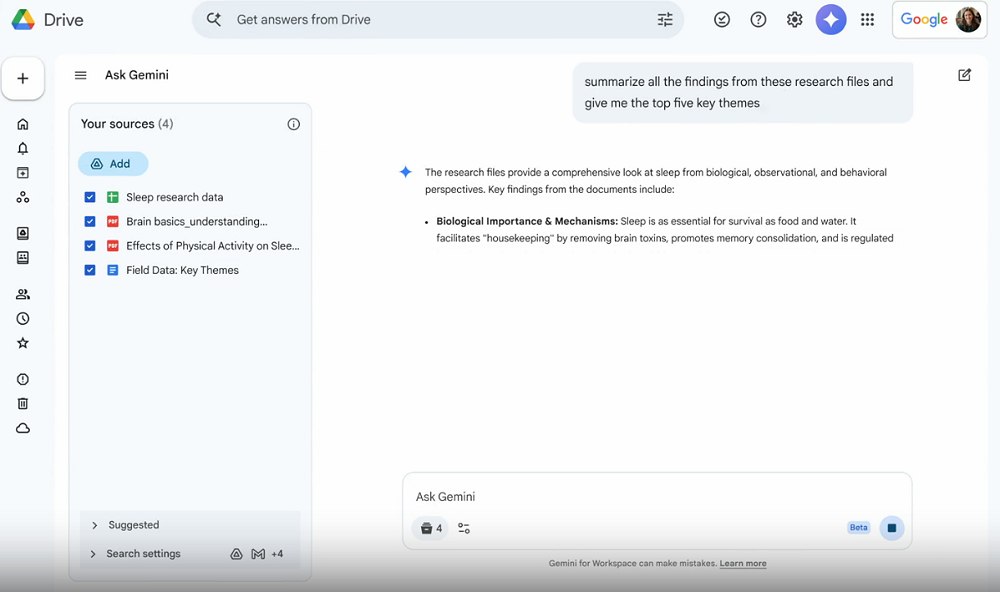Expand the Search settings section
The width and height of the screenshot is (1000, 592).
click(x=92, y=553)
